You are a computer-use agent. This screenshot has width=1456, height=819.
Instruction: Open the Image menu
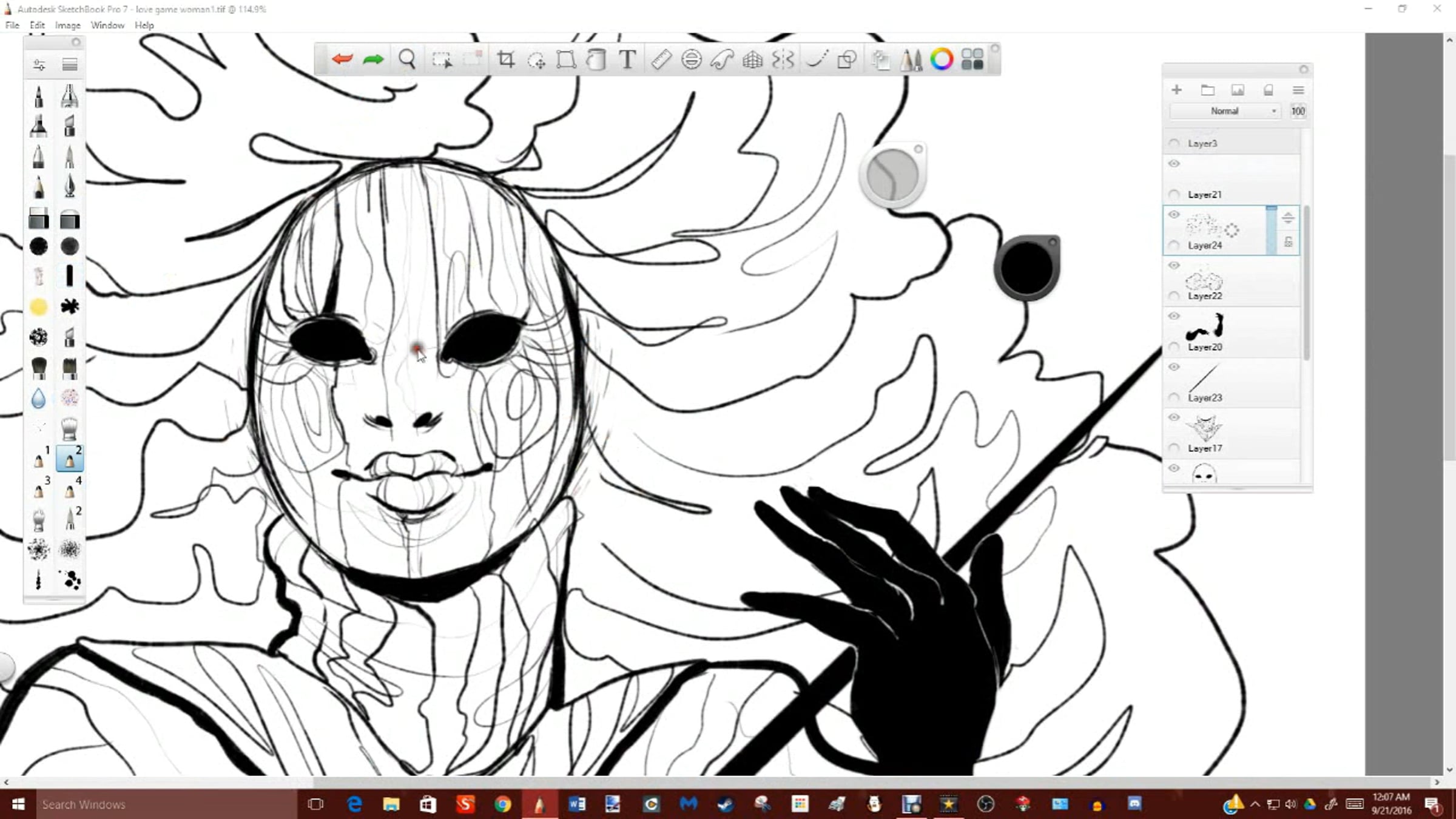click(x=67, y=25)
